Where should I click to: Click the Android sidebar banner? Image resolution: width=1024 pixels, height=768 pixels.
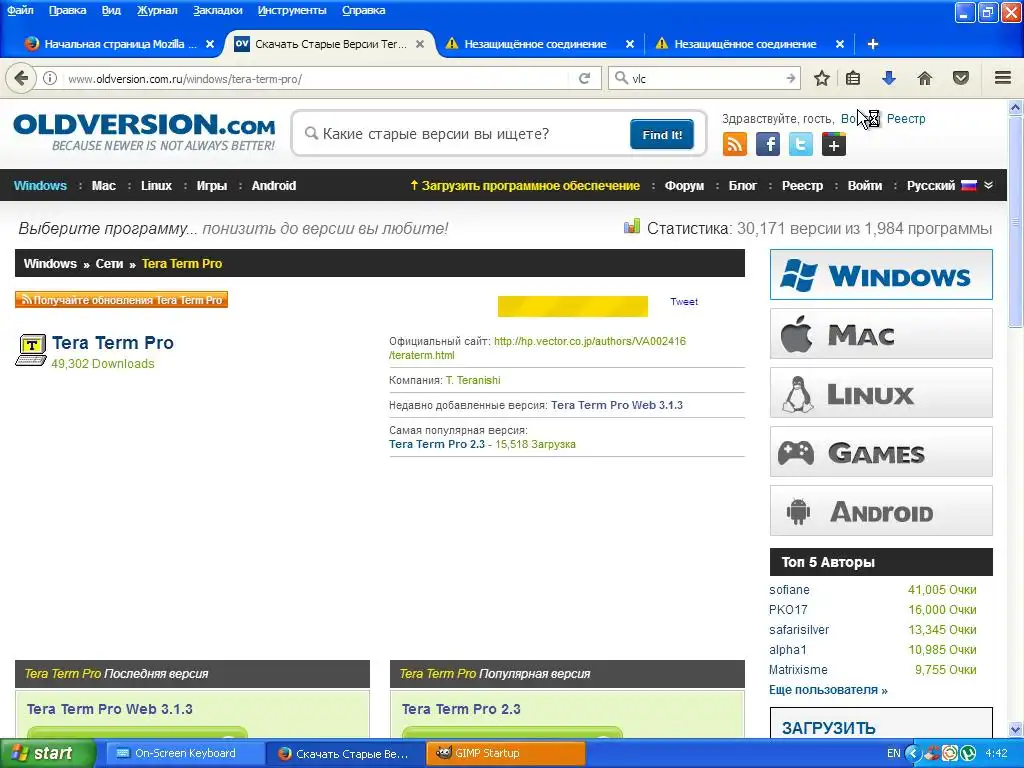click(881, 511)
